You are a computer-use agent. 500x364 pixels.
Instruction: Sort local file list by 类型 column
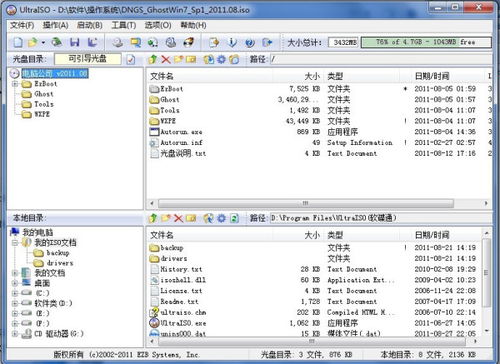click(361, 235)
